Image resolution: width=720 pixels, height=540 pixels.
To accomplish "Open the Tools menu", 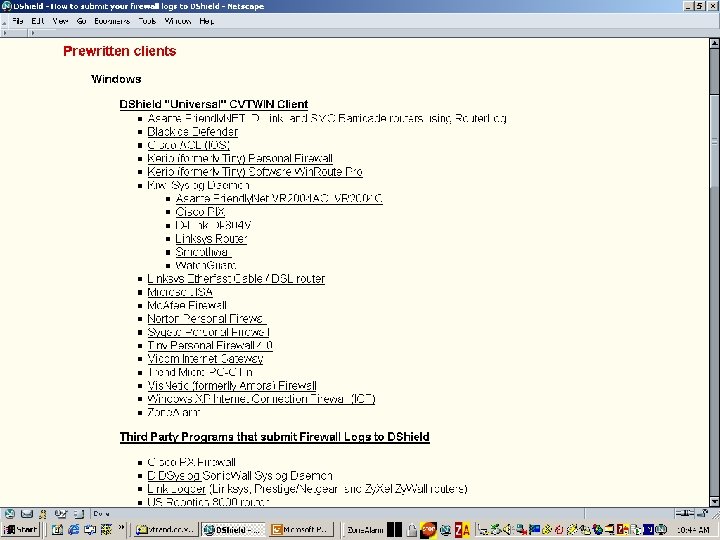I will point(147,21).
